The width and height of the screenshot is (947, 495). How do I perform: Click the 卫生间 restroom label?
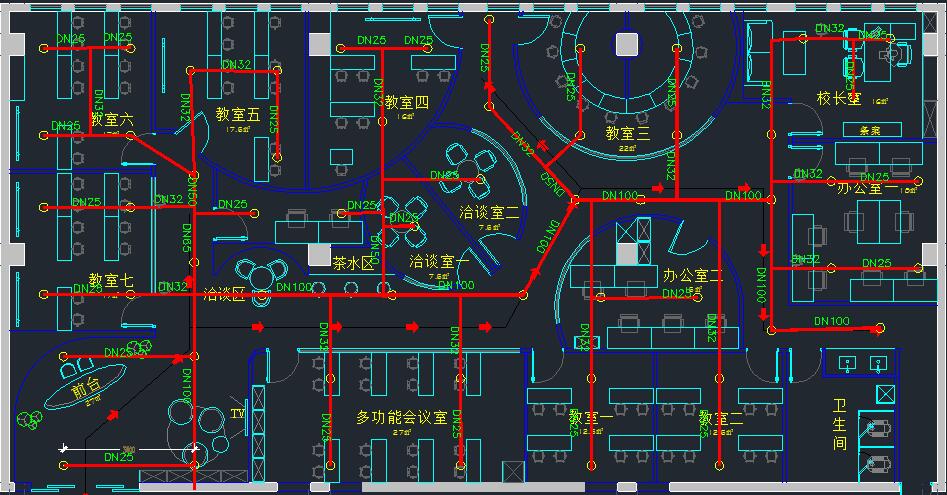[x=840, y=424]
